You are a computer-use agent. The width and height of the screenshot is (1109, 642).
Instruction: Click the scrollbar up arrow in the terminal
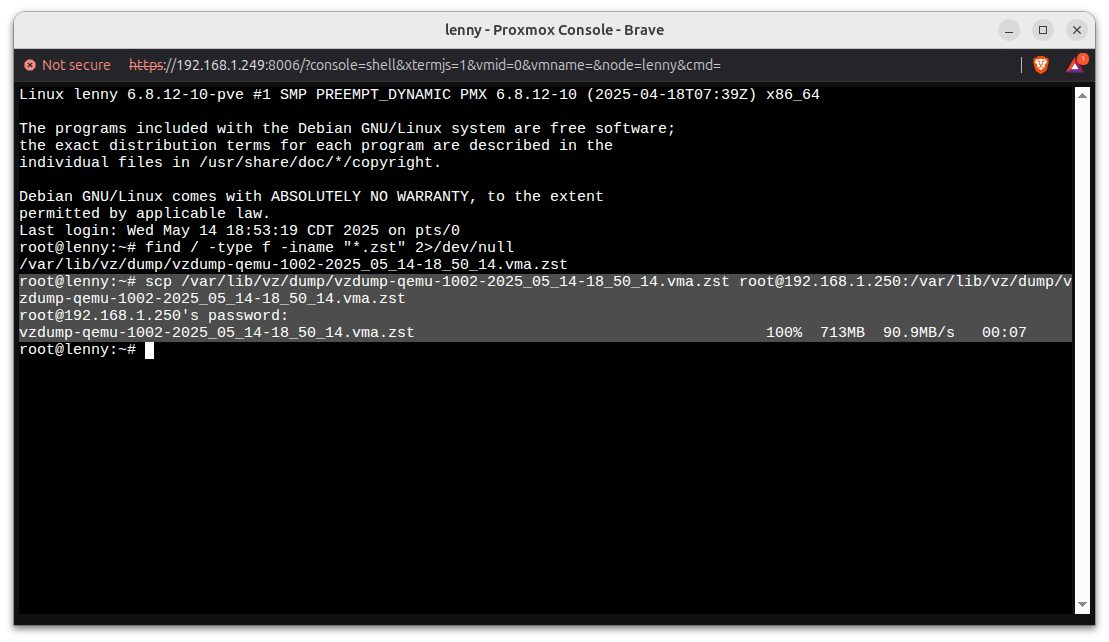[1082, 95]
